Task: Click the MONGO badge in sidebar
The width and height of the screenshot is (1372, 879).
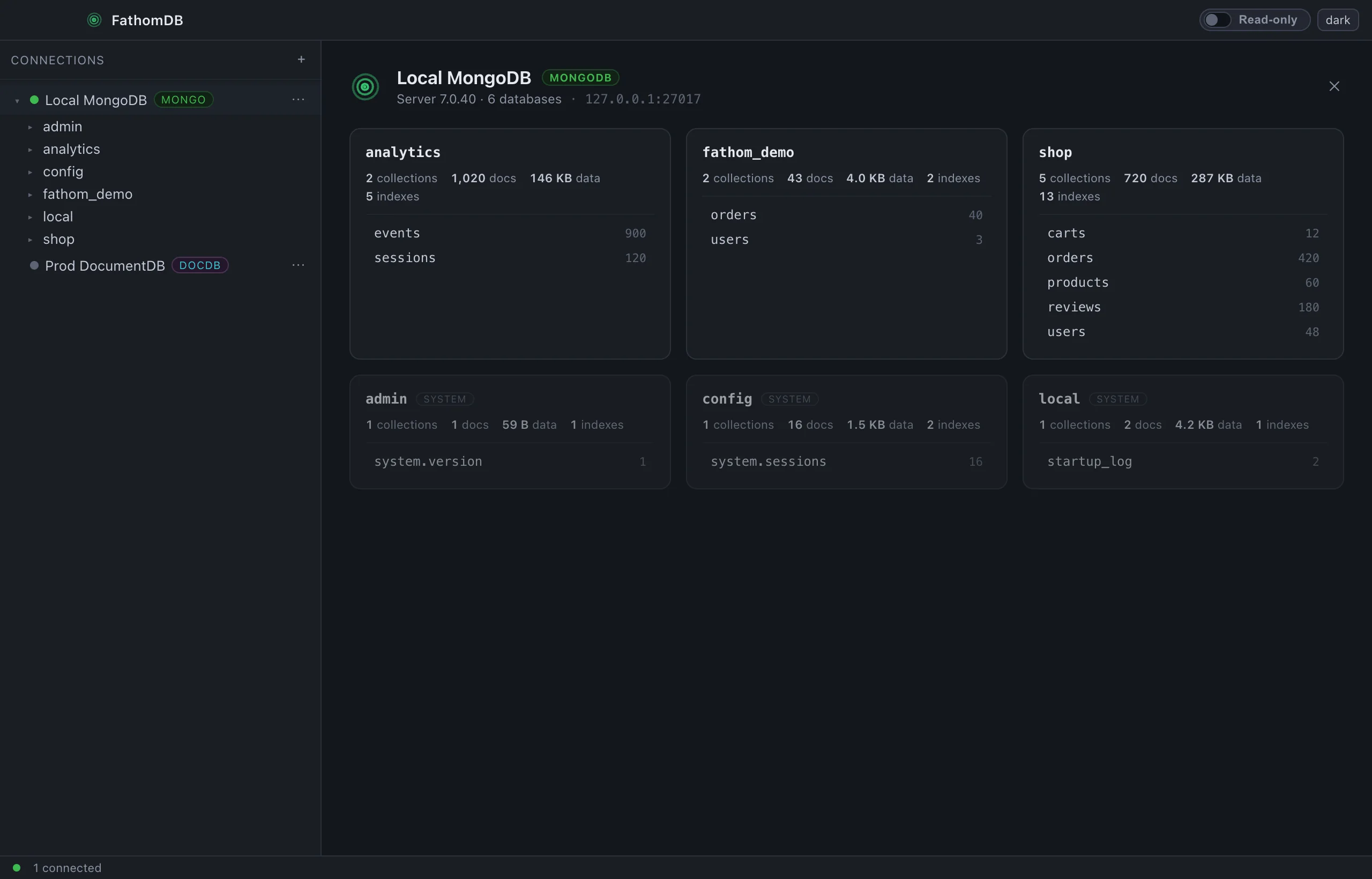Action: (183, 100)
